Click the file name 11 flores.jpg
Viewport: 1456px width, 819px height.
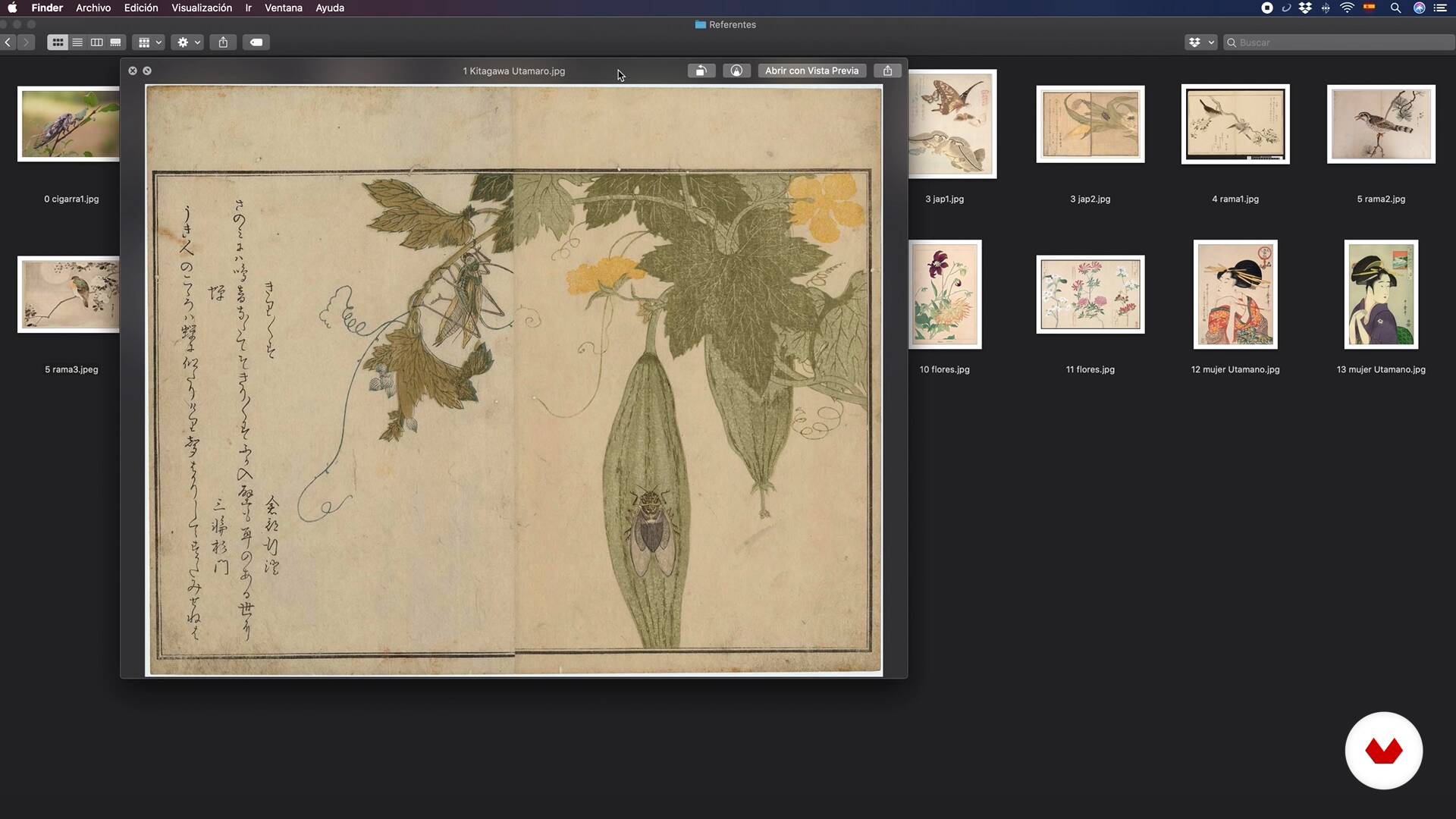pyautogui.click(x=1090, y=369)
